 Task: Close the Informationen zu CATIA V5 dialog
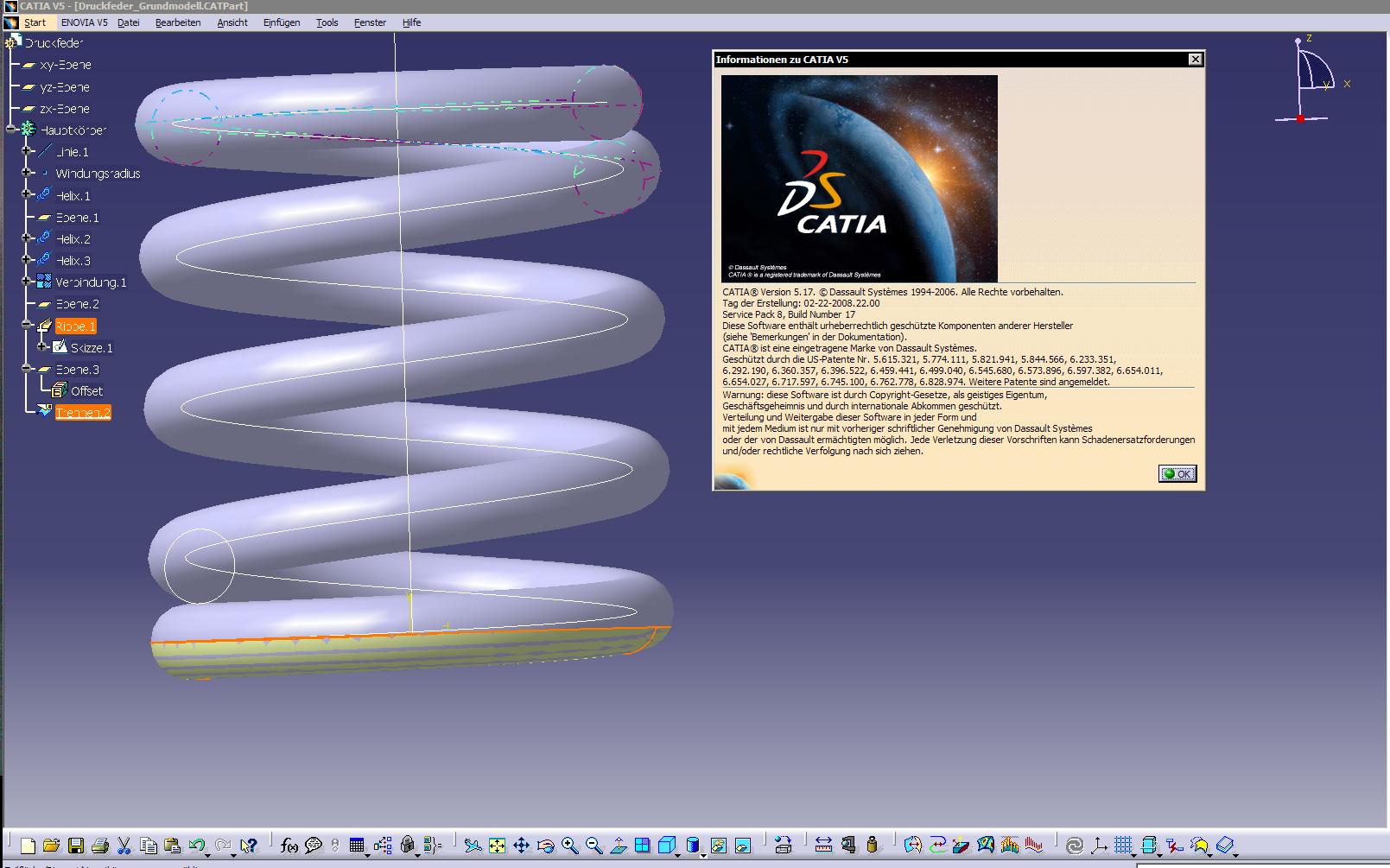(x=1195, y=59)
